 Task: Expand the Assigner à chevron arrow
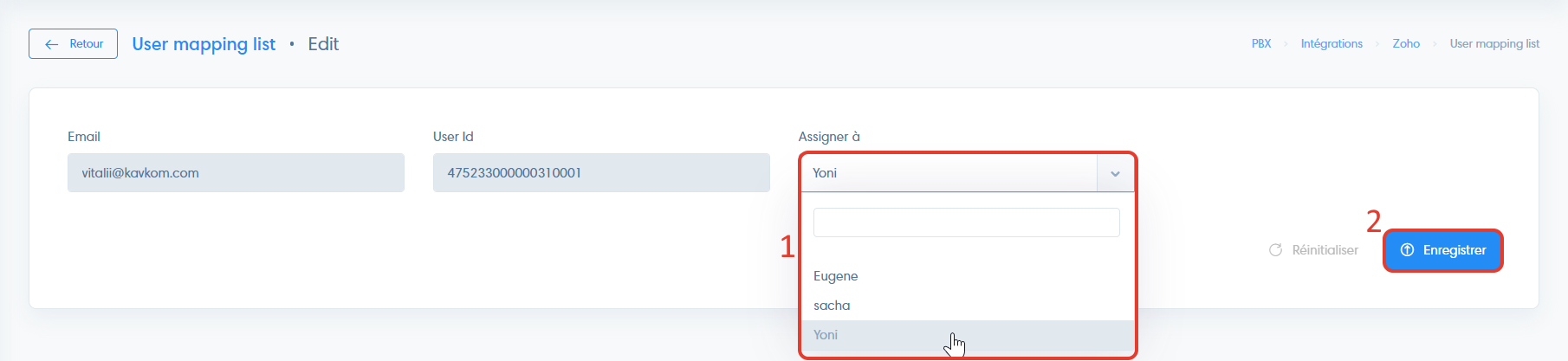1116,173
